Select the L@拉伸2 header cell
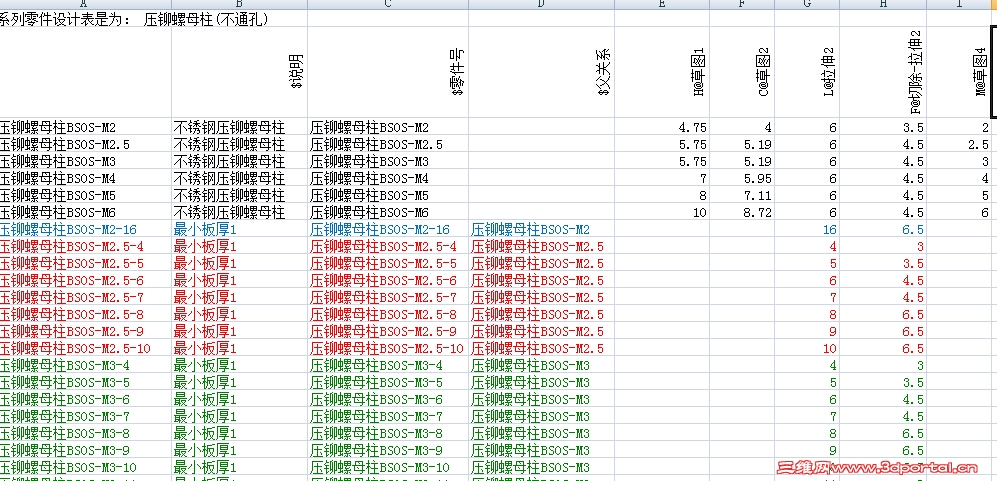 tap(807, 71)
